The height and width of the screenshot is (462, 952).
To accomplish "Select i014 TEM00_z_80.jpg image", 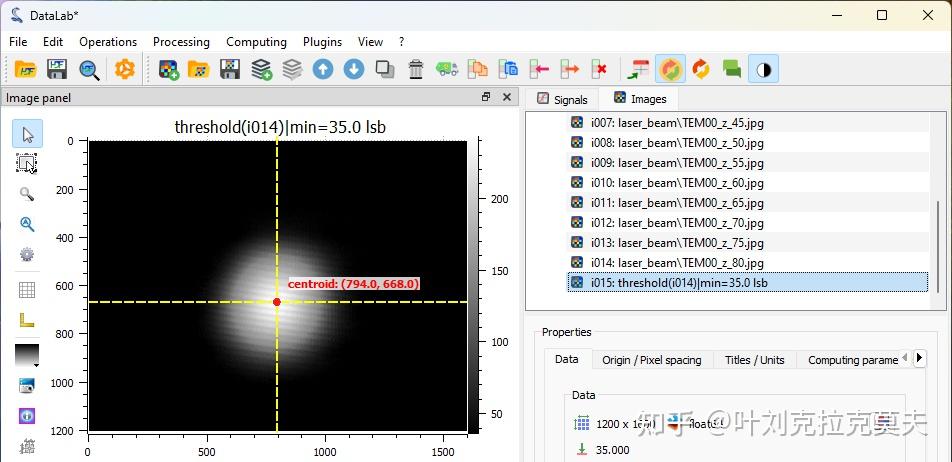I will point(748,263).
